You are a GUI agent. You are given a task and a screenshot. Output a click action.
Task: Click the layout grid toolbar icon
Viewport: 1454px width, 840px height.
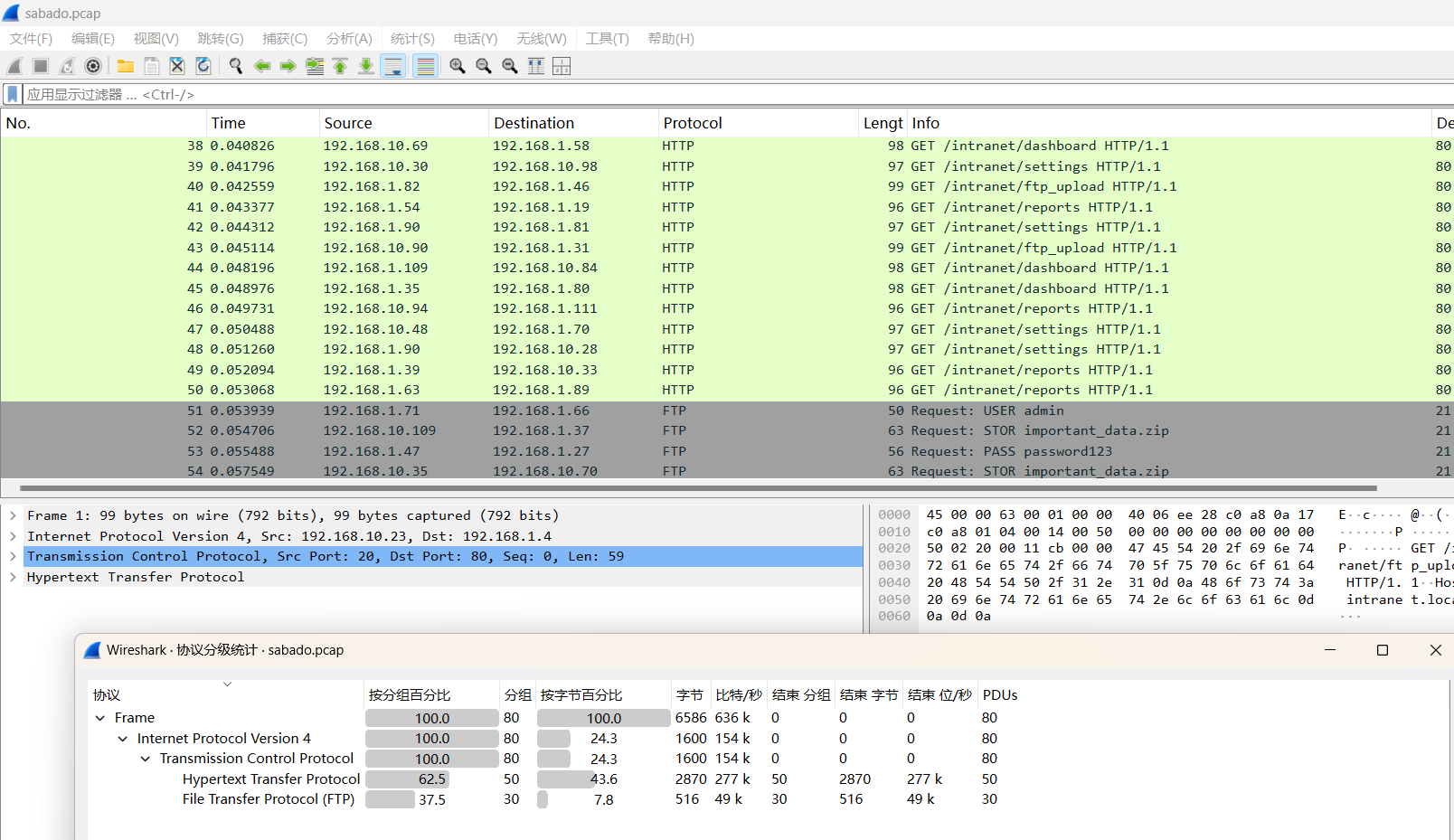point(562,66)
